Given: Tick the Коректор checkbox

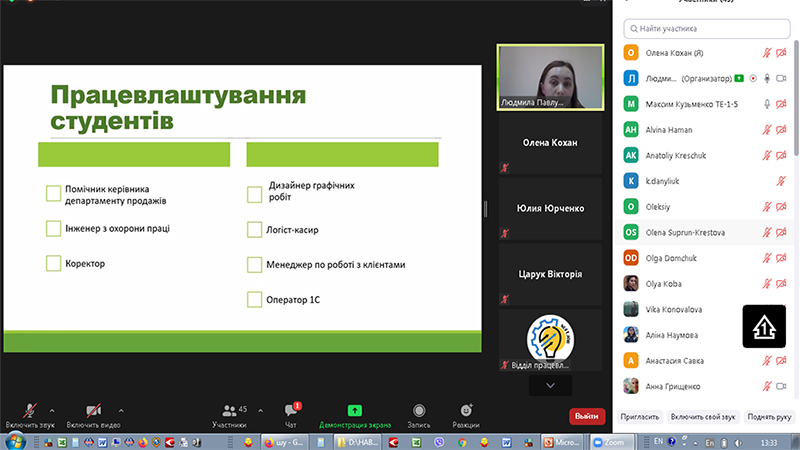Looking at the screenshot, I should [x=54, y=263].
